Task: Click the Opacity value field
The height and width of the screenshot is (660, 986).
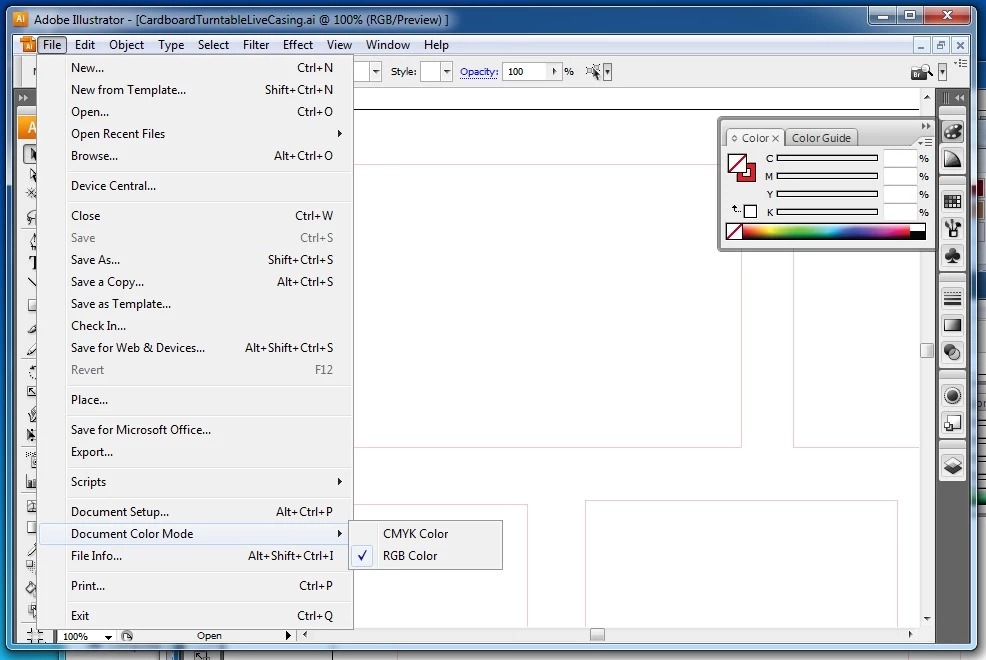Action: [526, 72]
